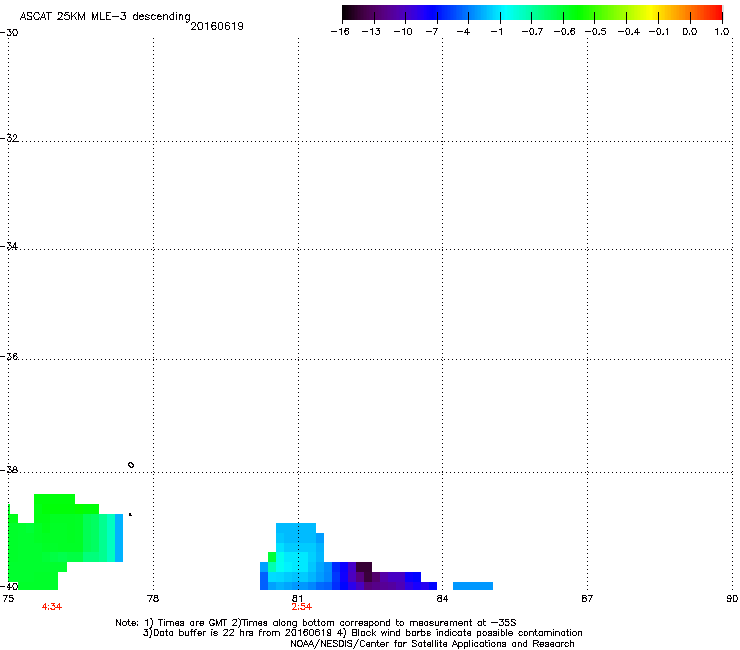Click the 1.0 color scale label
Viewport: 740px width, 650px height.
(722, 32)
